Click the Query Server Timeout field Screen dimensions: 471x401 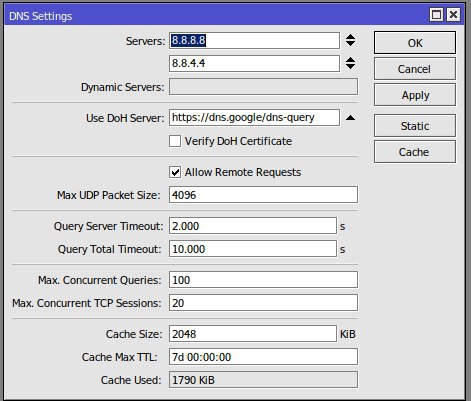(x=253, y=226)
